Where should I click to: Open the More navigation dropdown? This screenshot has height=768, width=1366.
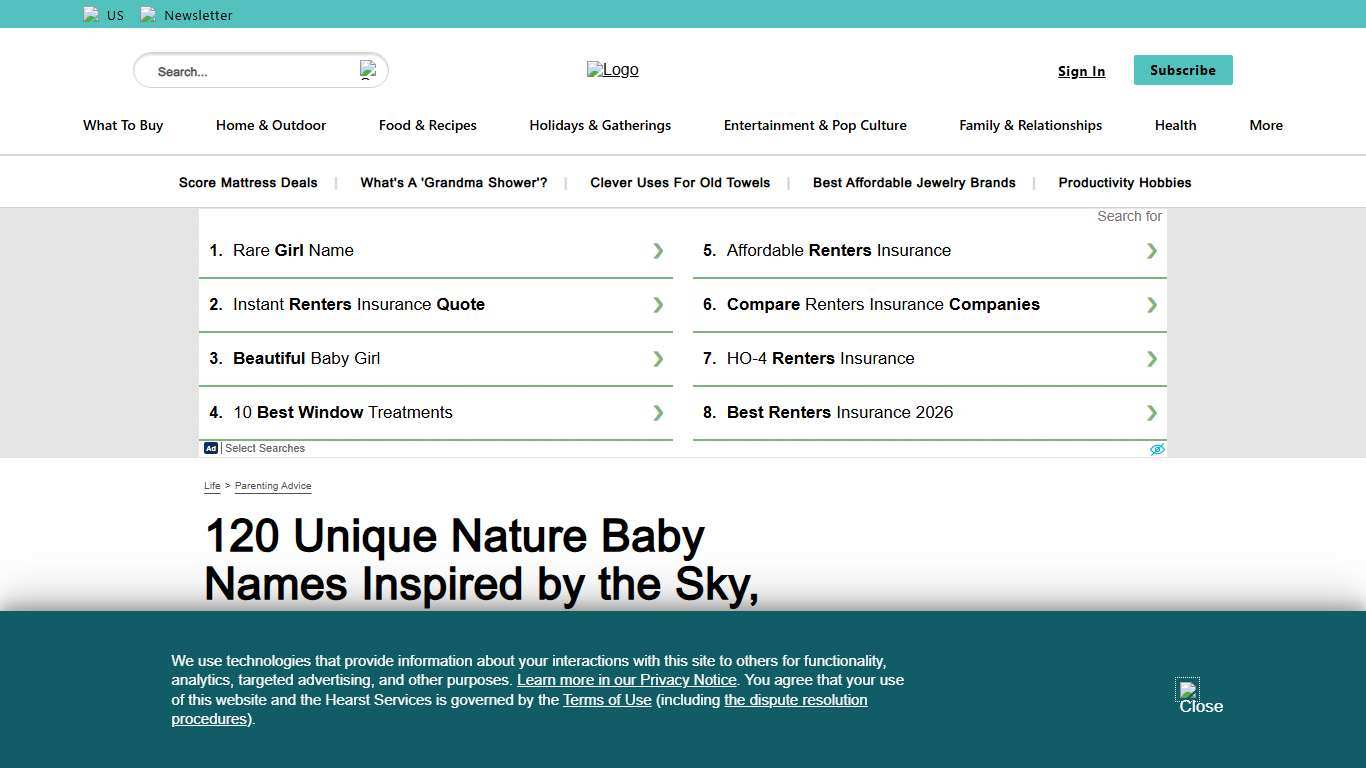[1265, 125]
